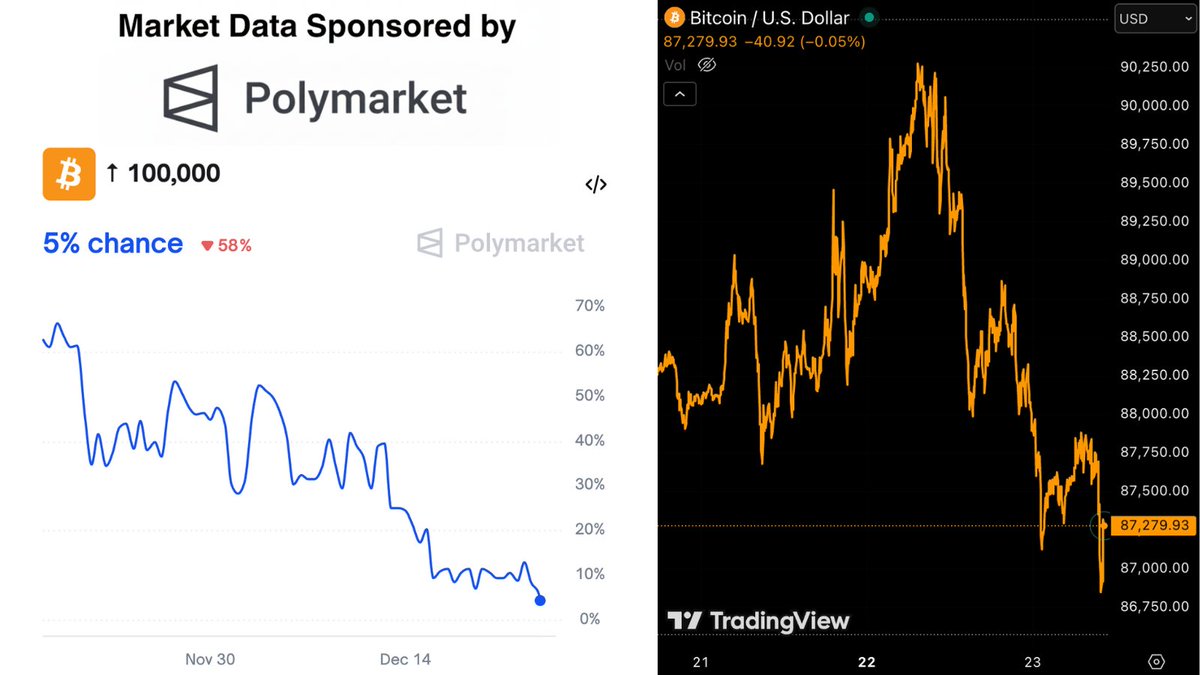Click the 5% chance link
Image resolution: width=1200 pixels, height=675 pixels.
113,244
